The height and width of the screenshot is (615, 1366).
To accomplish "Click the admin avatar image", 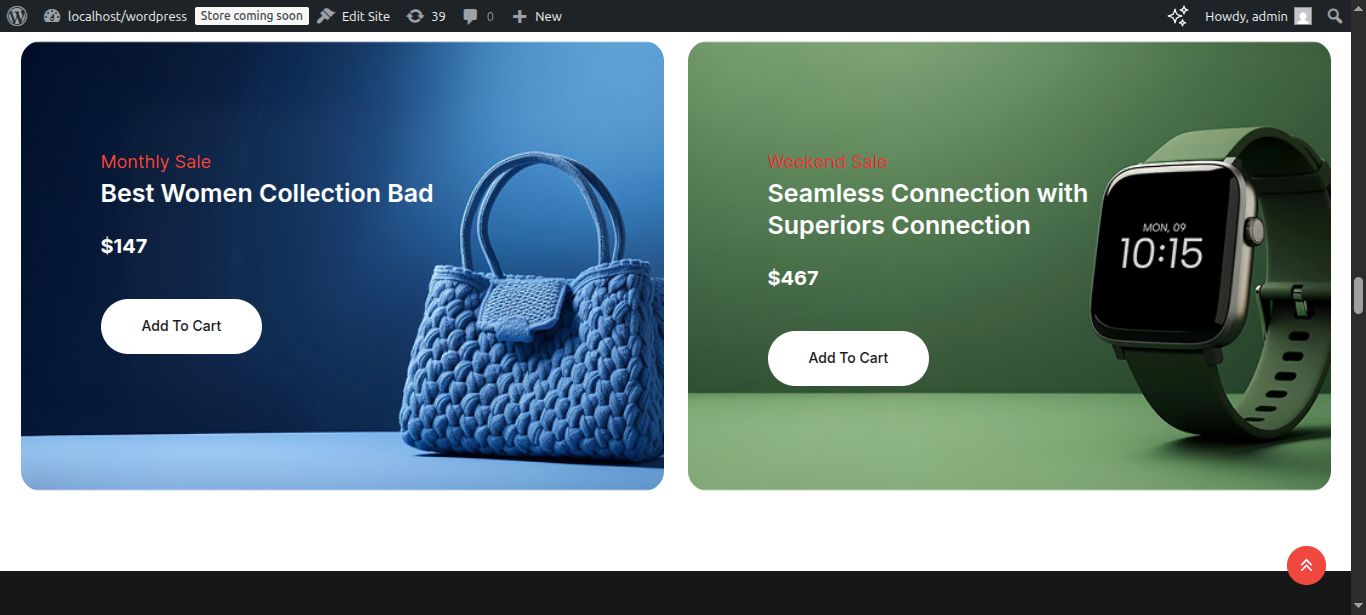I will click(x=1302, y=16).
